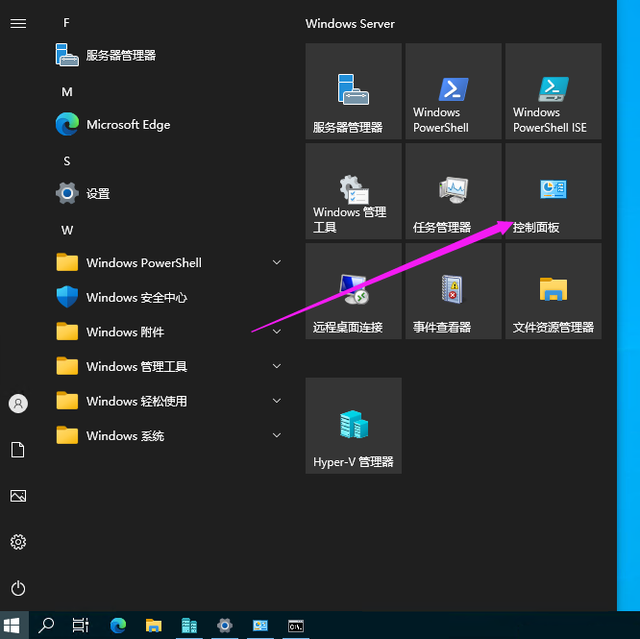
Task: Open the Windows PowerShell folder in app list
Action: coord(169,262)
